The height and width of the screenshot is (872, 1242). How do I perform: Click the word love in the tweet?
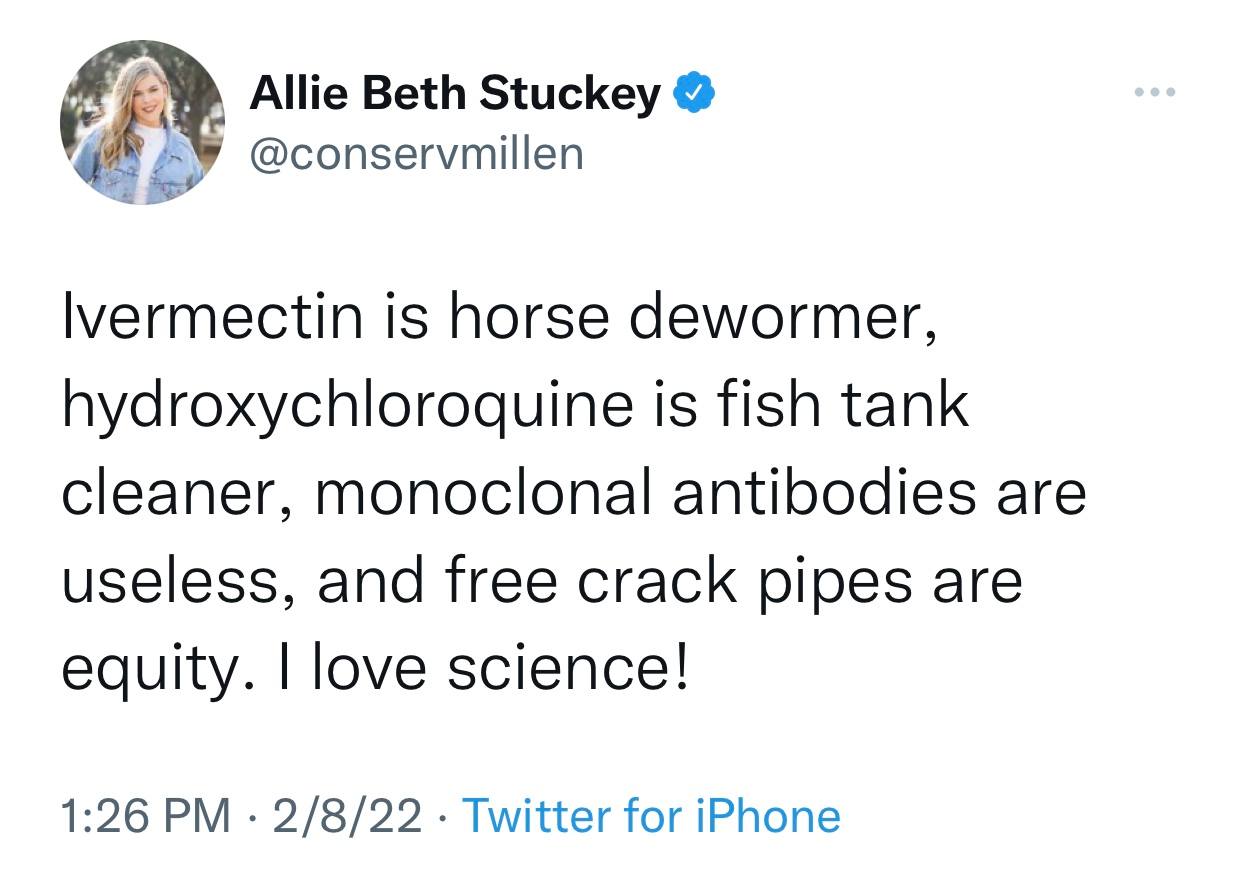pyautogui.click(x=367, y=669)
